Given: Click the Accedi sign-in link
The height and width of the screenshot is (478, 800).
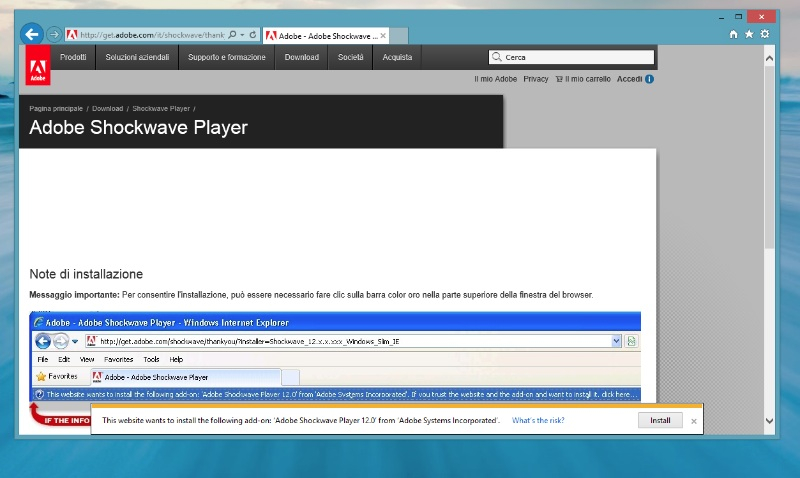Looking at the screenshot, I should point(629,78).
